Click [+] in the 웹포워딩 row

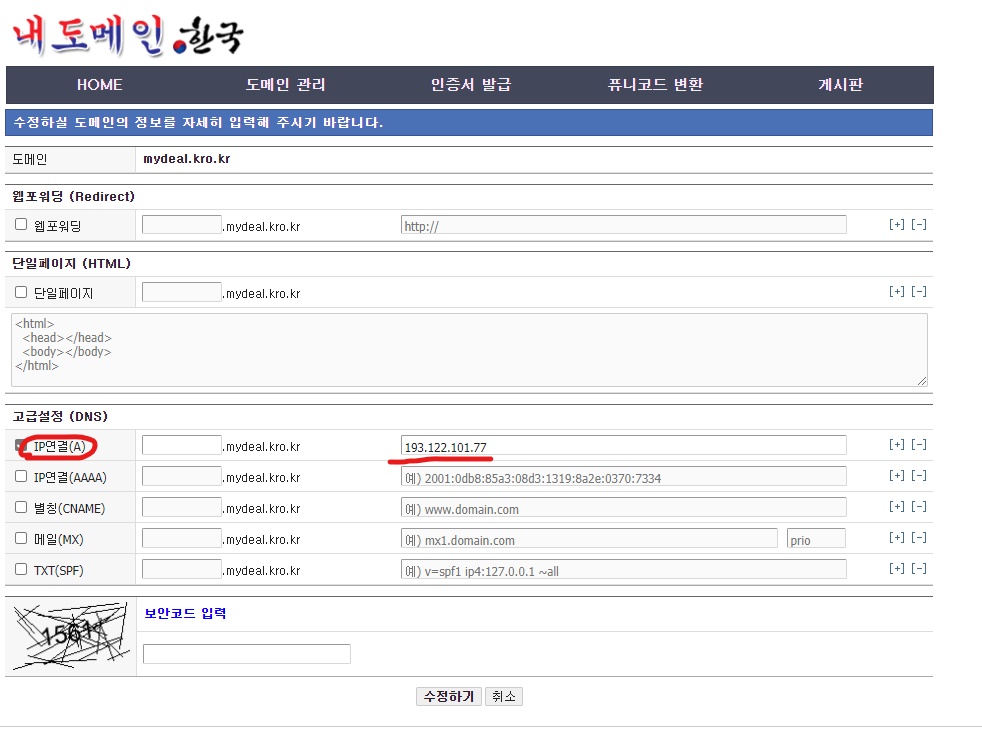pos(896,225)
